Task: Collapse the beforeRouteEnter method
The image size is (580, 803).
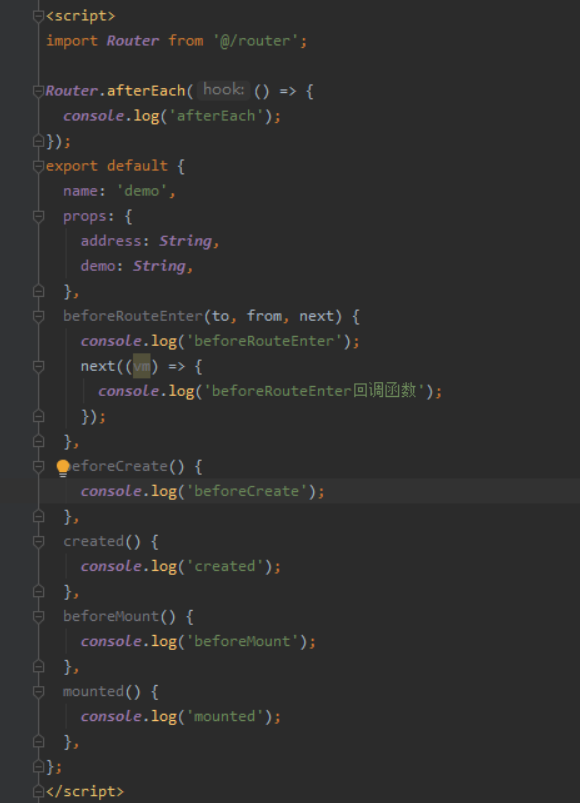Action: (38, 316)
